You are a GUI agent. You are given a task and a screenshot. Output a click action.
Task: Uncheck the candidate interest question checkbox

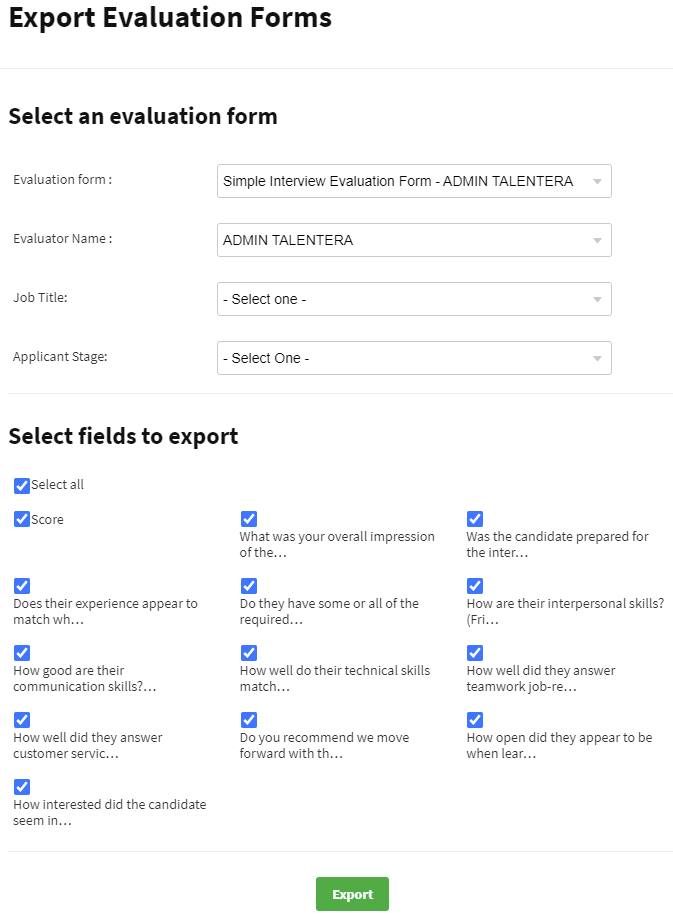pyautogui.click(x=22, y=787)
